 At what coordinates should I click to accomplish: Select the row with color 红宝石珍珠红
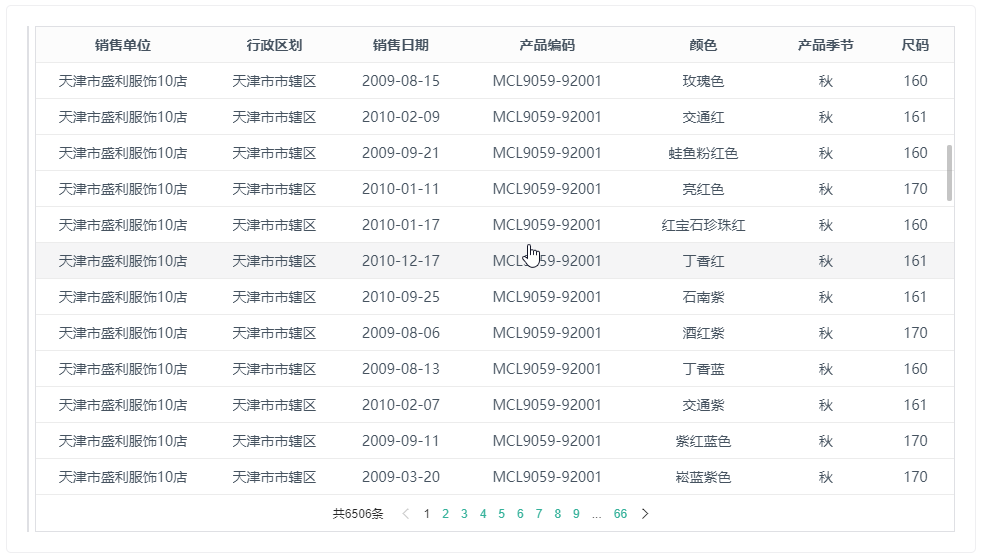(x=703, y=225)
